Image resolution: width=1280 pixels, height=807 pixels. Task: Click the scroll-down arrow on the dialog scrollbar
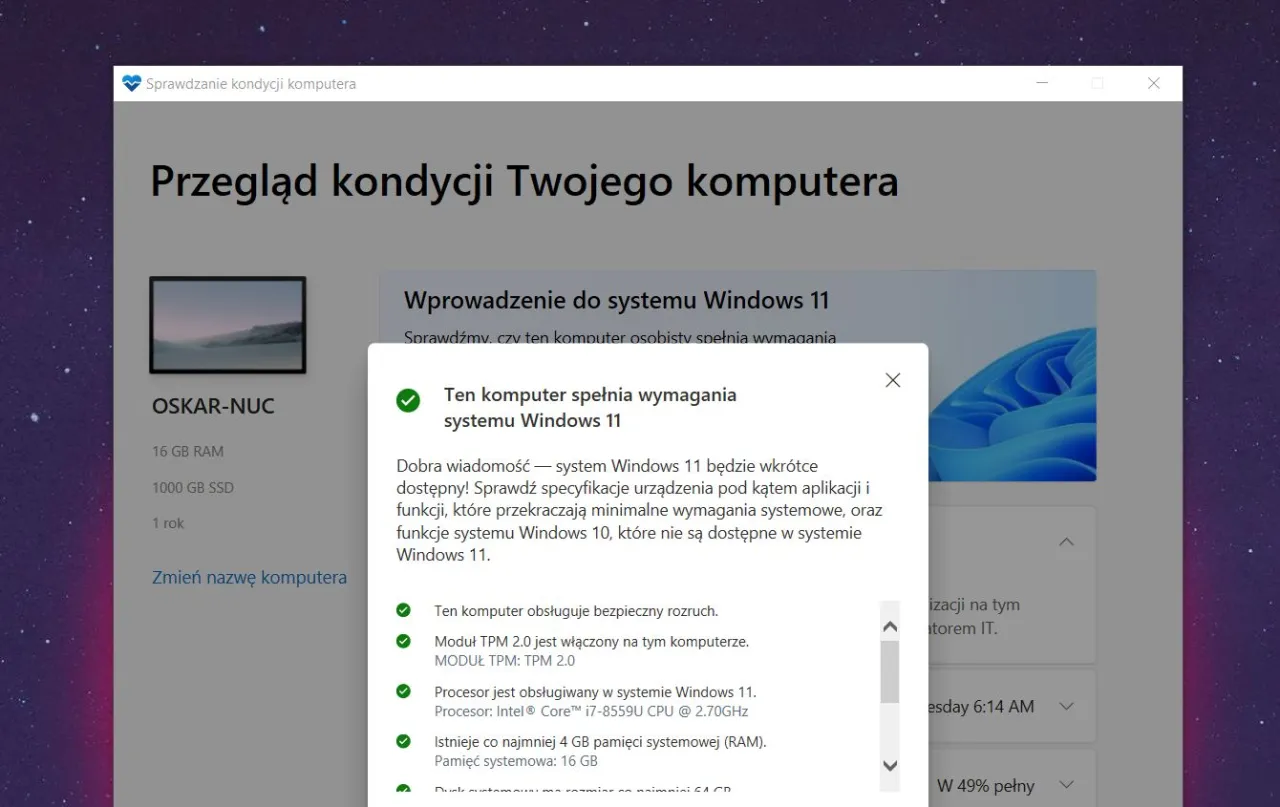click(x=889, y=765)
